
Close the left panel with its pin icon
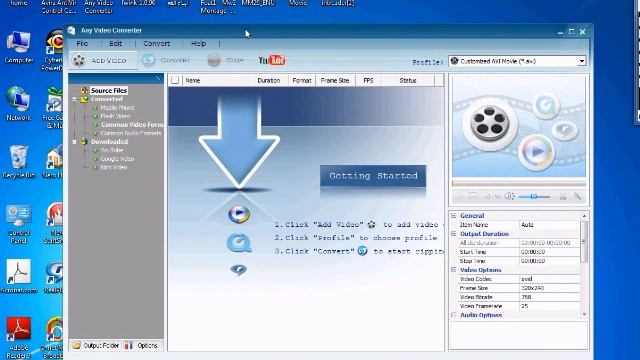(158, 78)
